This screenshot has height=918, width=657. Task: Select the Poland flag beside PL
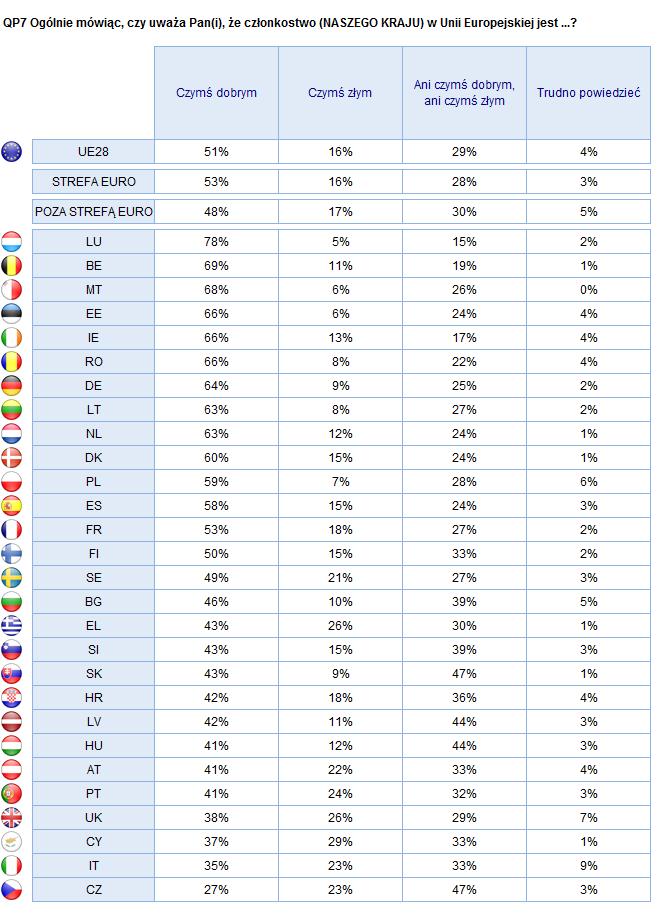tap(11, 481)
